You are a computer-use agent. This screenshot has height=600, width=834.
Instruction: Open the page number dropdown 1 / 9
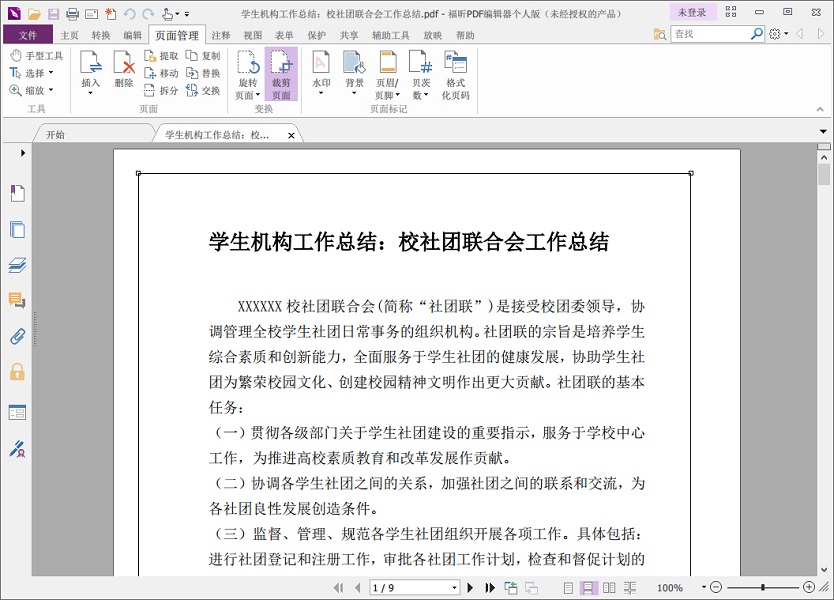pos(454,588)
